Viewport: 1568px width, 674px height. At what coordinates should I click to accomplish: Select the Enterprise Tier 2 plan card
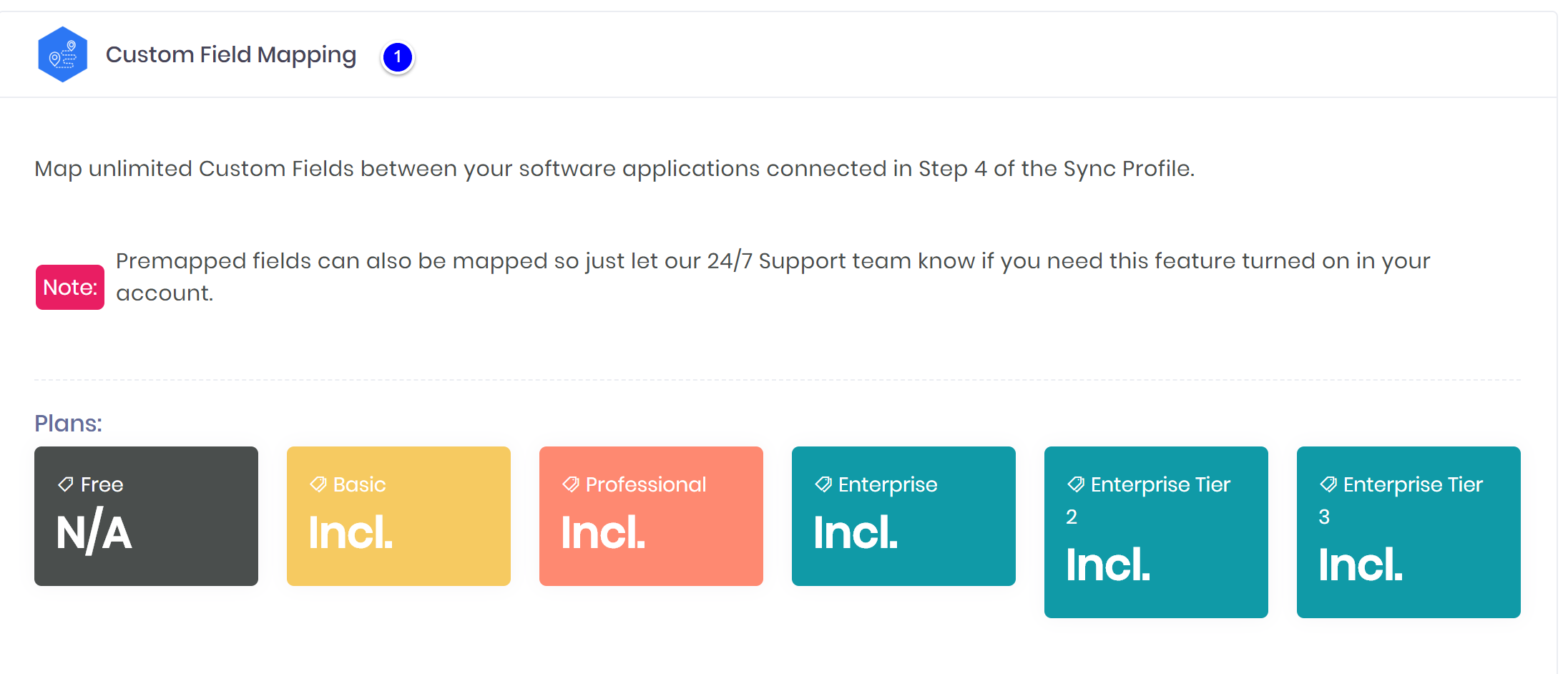[x=1156, y=532]
